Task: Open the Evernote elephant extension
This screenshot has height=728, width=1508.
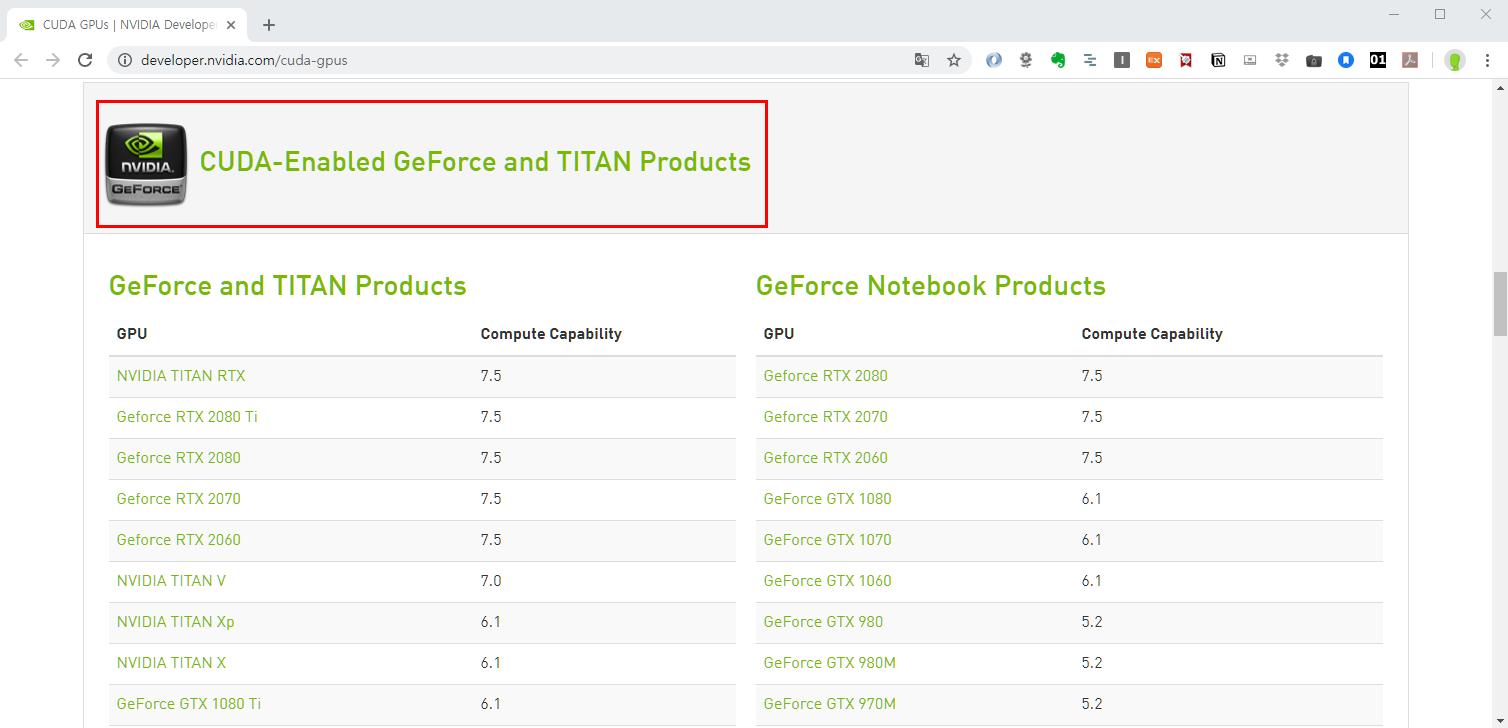Action: [x=1058, y=60]
